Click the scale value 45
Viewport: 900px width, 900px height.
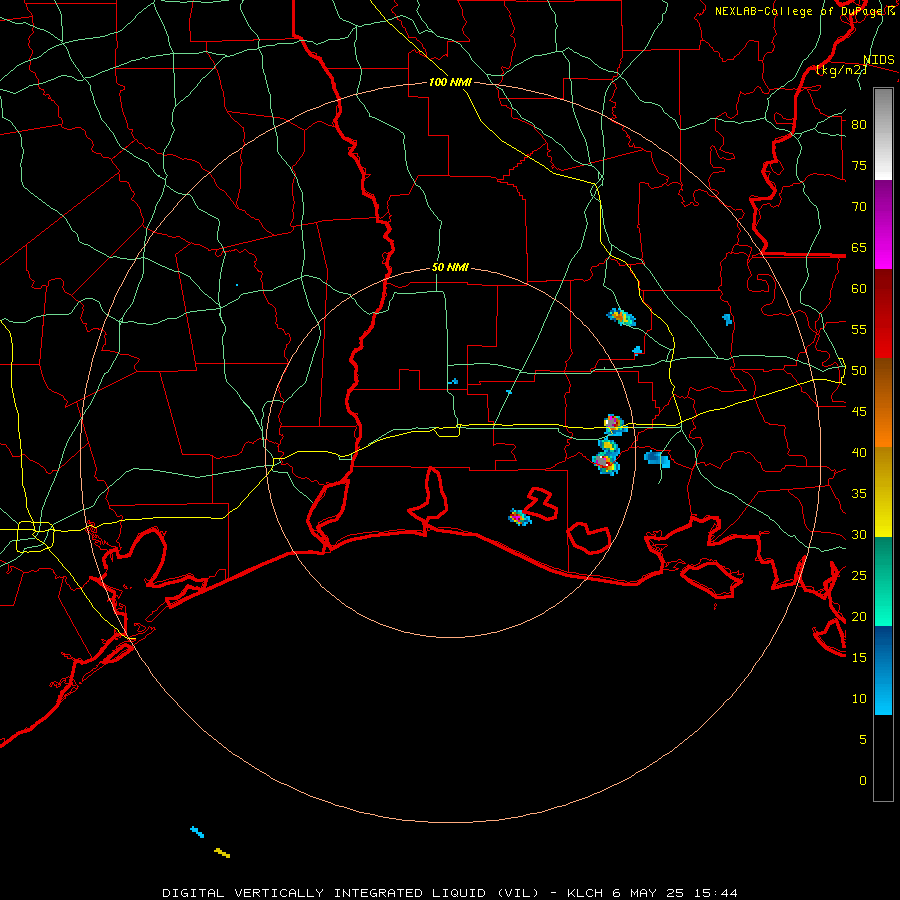859,412
